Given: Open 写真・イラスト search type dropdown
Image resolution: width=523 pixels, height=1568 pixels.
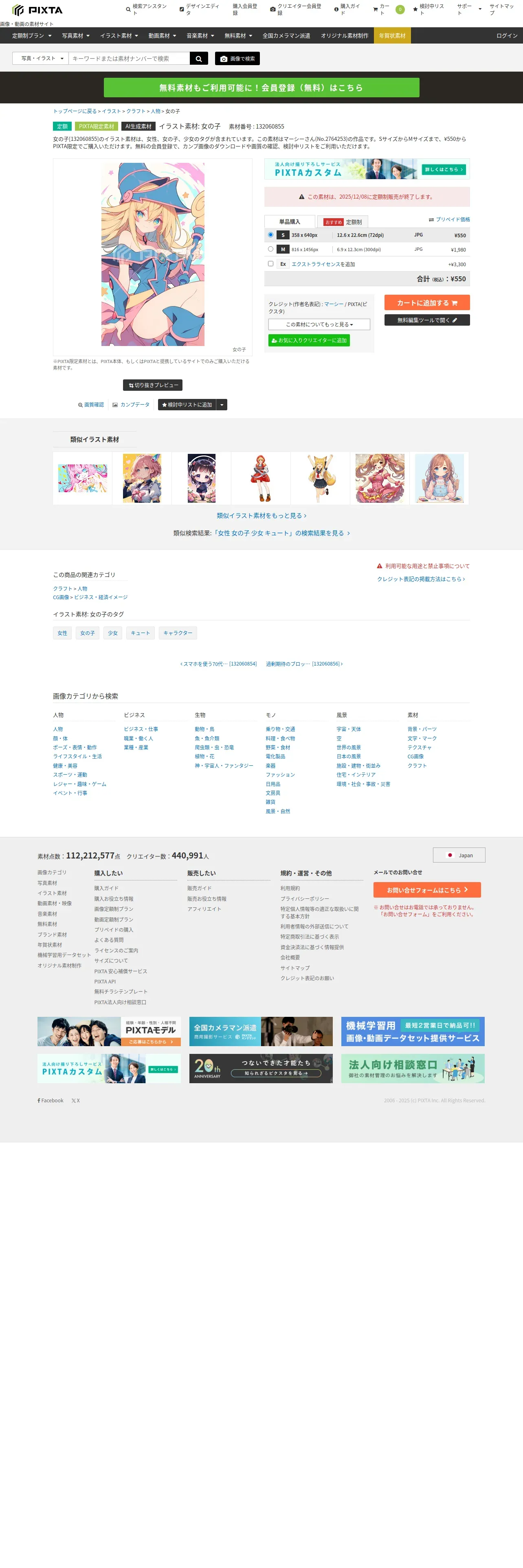Looking at the screenshot, I should tap(41, 59).
